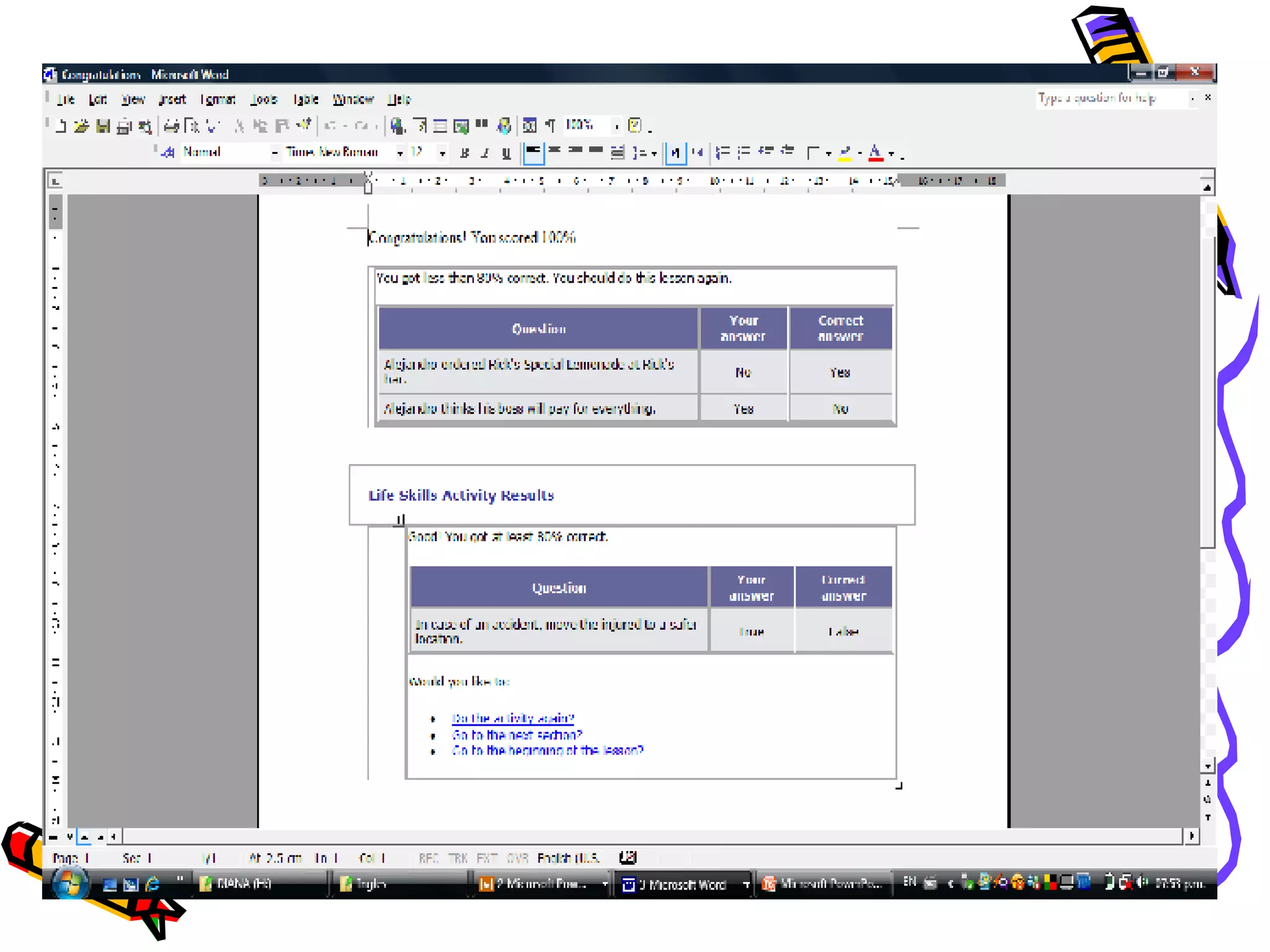The image size is (1270, 952).
Task: Open the Format menu
Action: pos(218,99)
